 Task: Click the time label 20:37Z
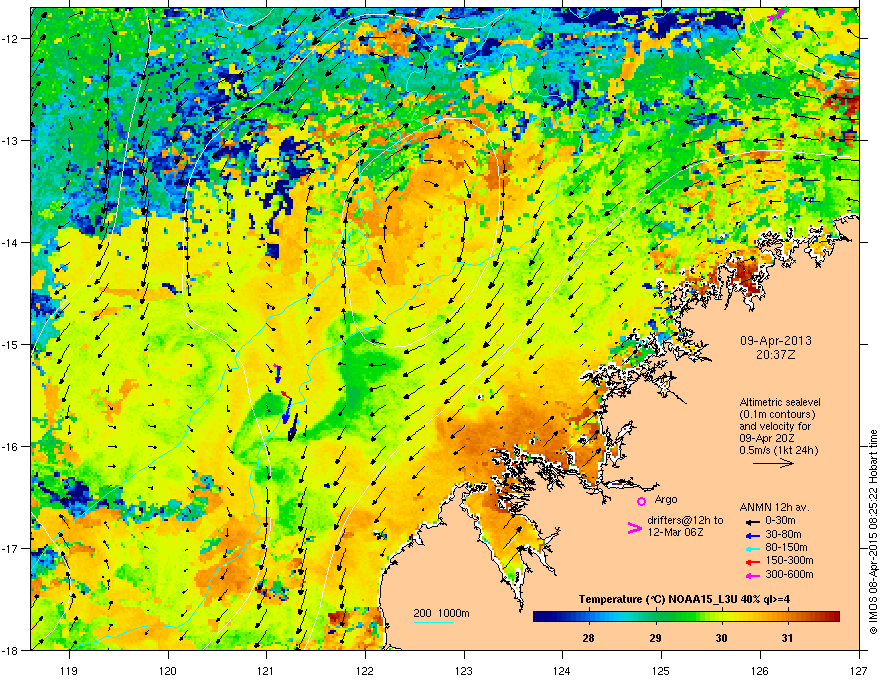[776, 355]
